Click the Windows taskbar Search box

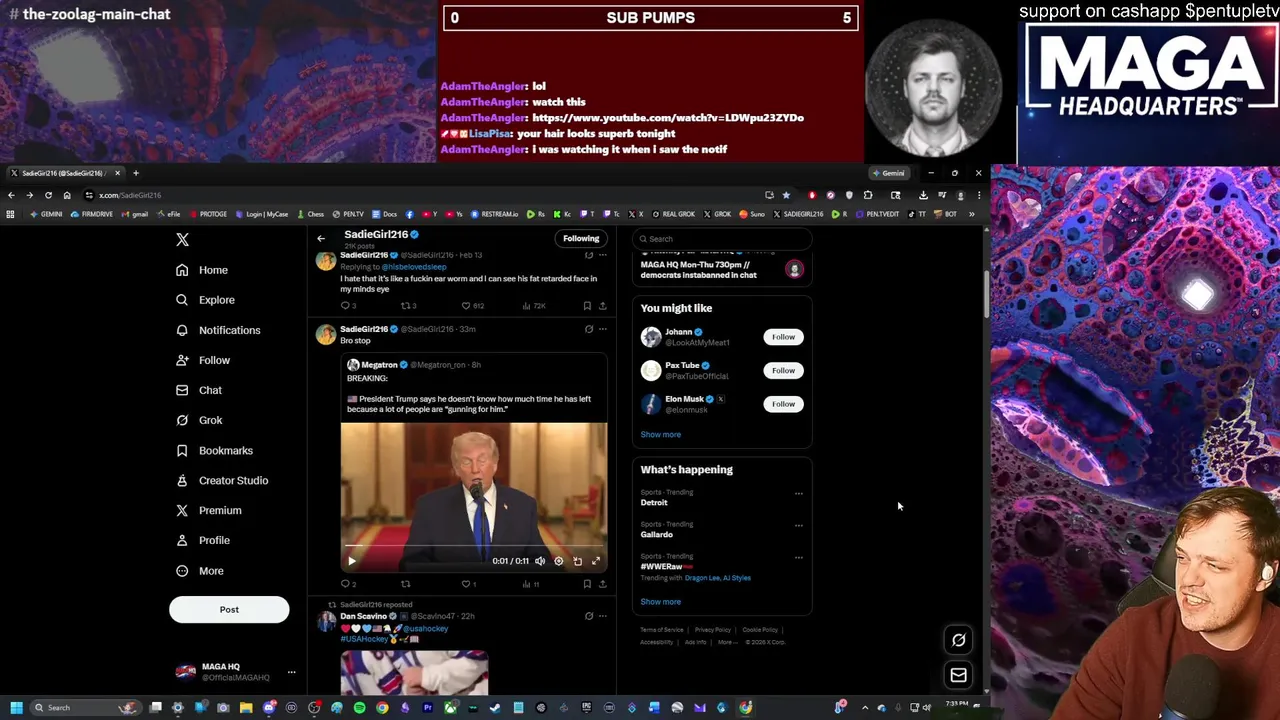[x=86, y=708]
